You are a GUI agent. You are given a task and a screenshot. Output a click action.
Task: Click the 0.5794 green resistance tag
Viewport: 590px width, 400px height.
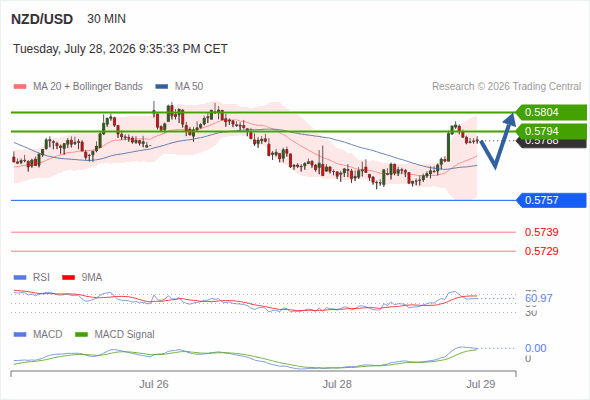pyautogui.click(x=550, y=131)
